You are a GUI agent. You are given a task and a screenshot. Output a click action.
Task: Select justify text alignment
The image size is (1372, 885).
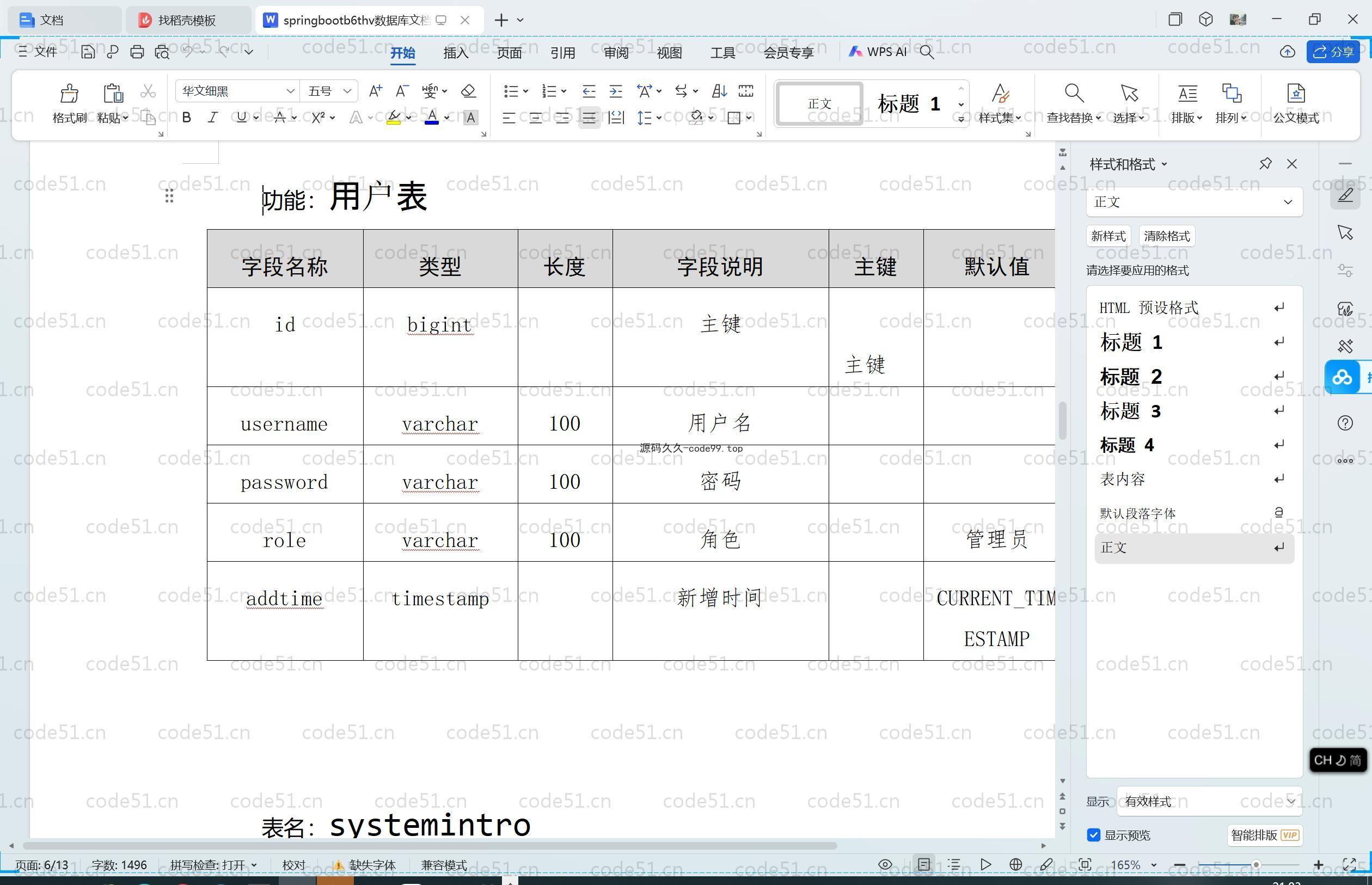point(589,118)
